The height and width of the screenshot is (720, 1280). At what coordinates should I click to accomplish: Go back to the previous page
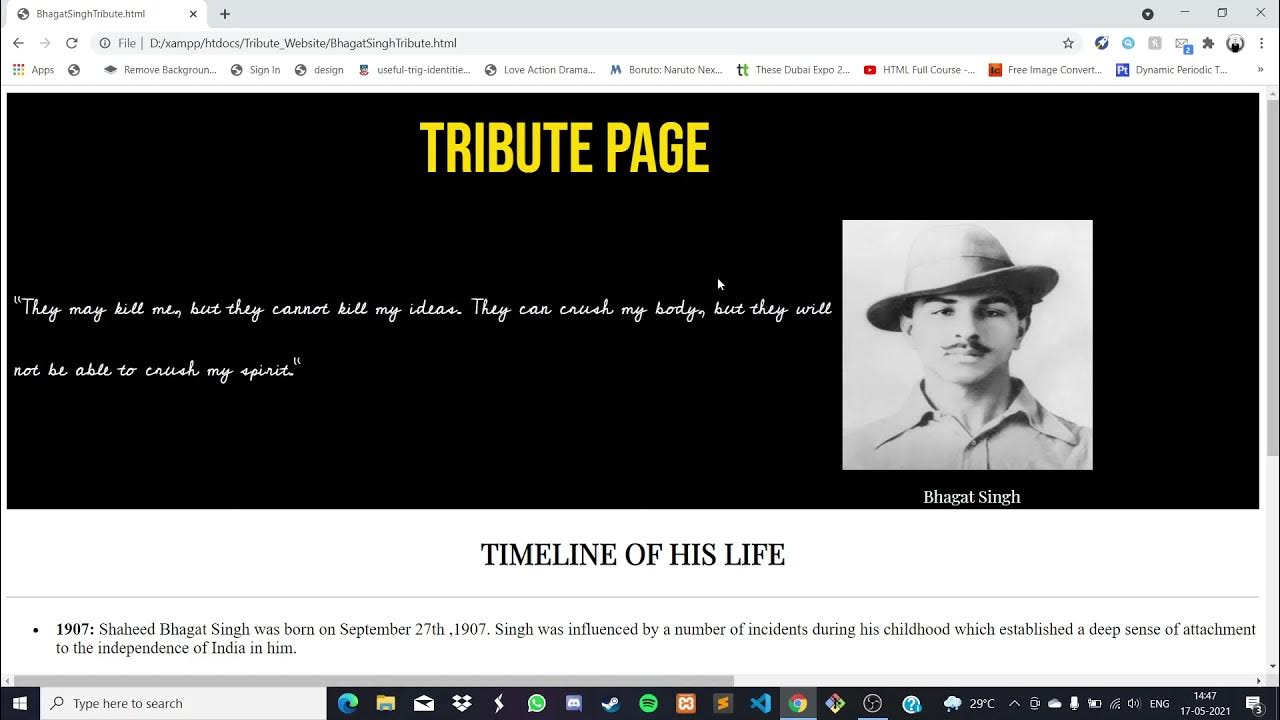pos(18,43)
